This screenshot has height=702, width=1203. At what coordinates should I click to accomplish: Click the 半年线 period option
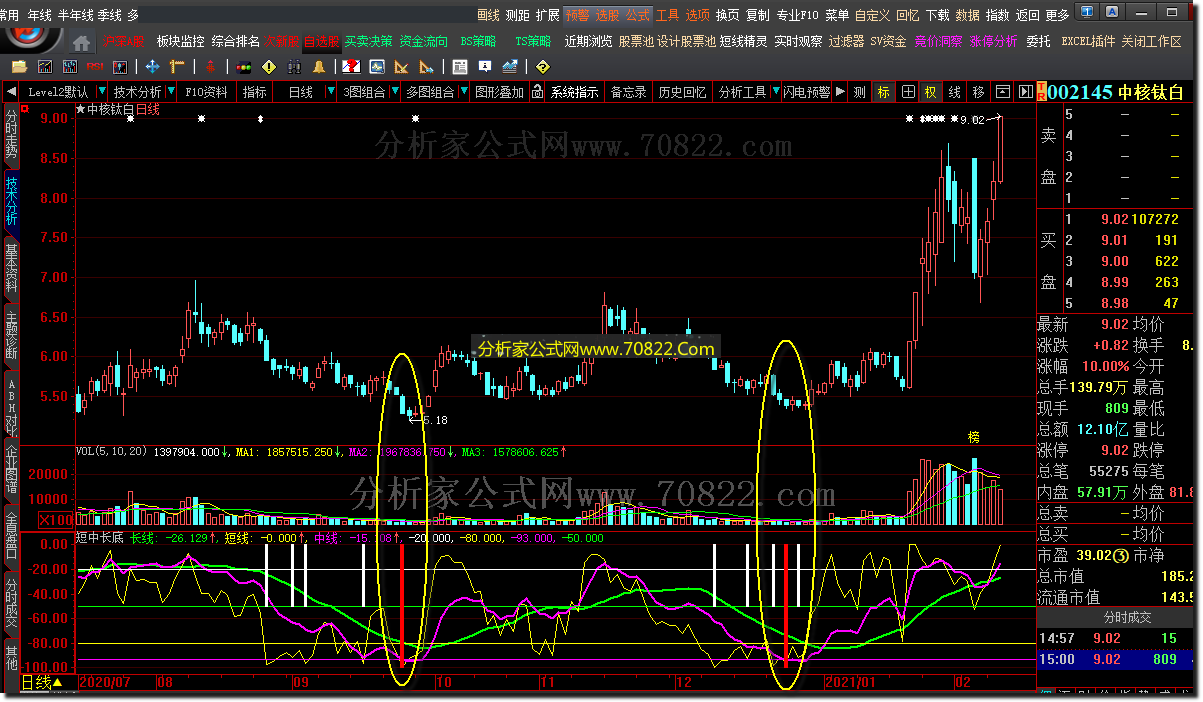(75, 15)
